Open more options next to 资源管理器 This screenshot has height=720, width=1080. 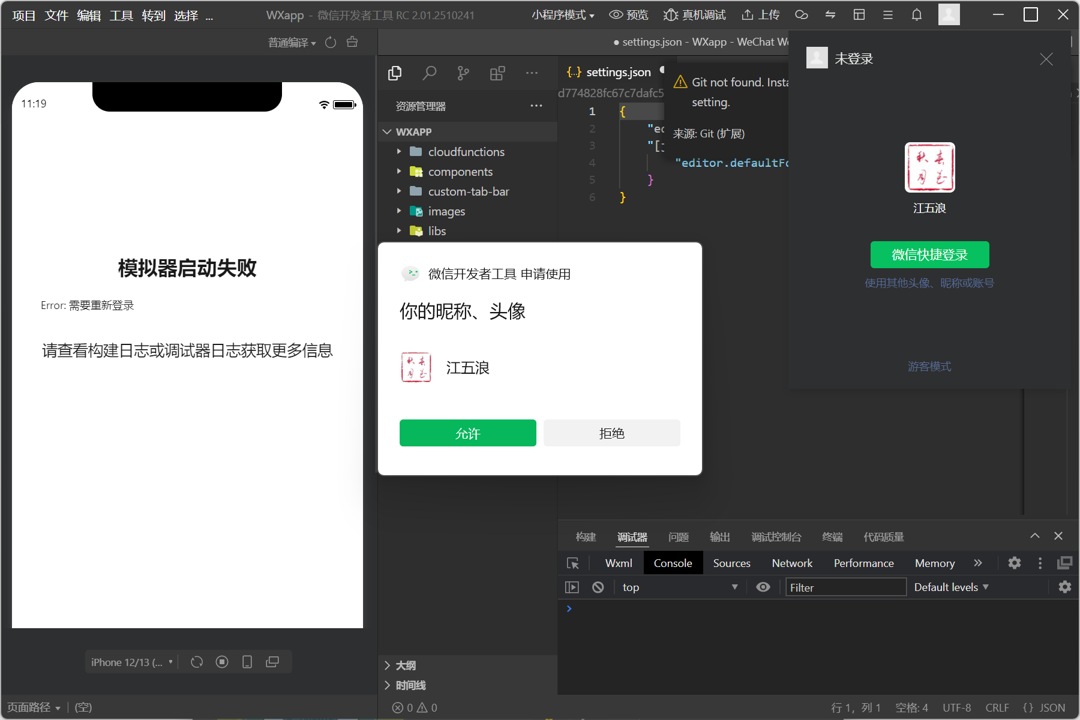pos(536,106)
